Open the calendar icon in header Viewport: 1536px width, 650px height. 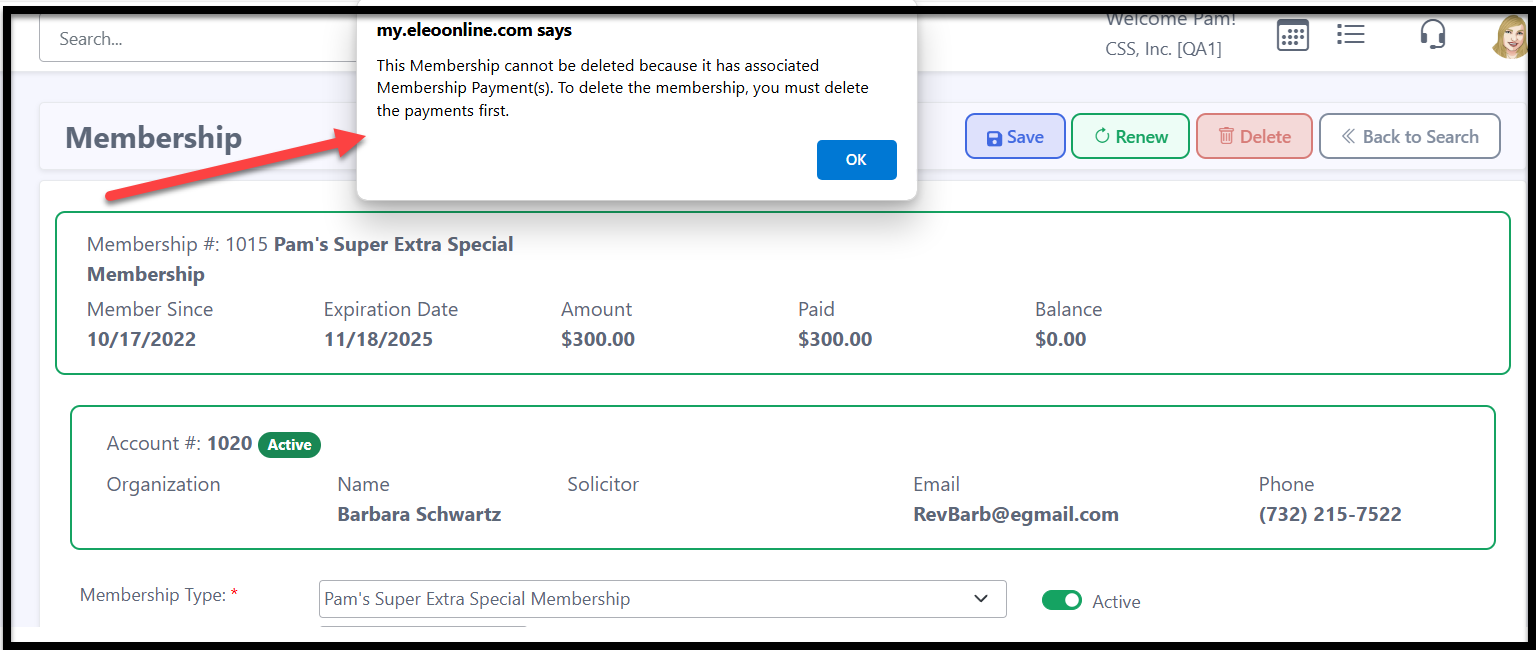coord(1293,36)
